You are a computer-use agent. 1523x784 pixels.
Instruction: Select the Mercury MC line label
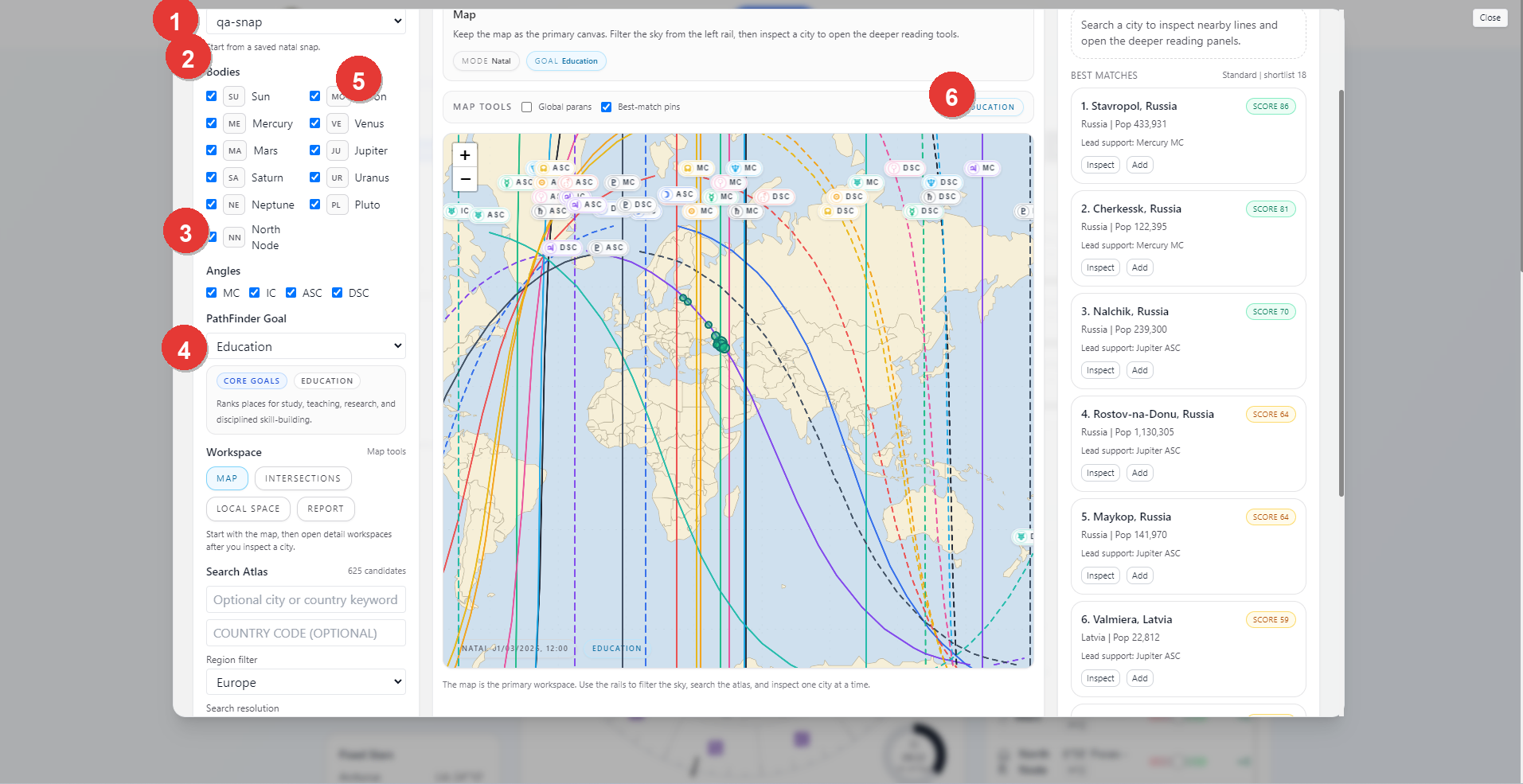coord(720,197)
